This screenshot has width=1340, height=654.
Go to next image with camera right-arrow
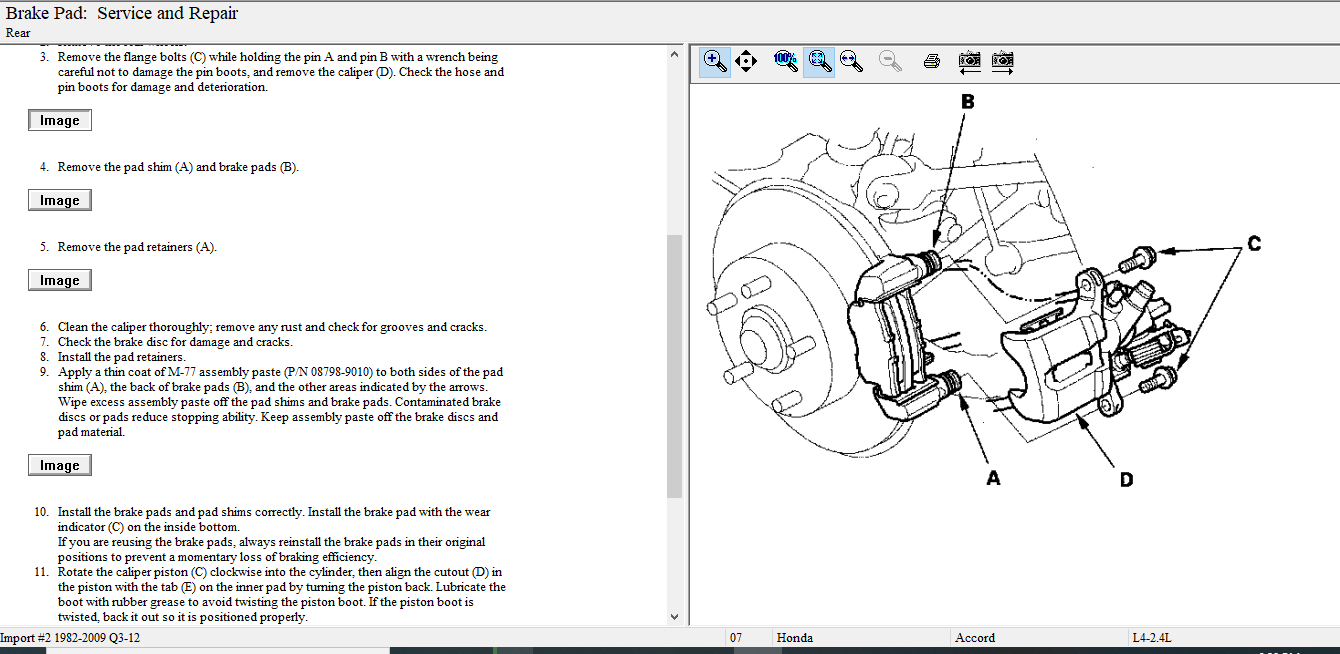click(x=1003, y=61)
